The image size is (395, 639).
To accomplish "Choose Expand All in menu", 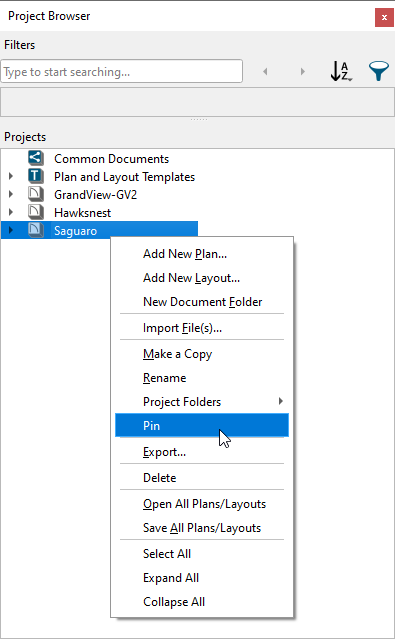I will [202, 578].
